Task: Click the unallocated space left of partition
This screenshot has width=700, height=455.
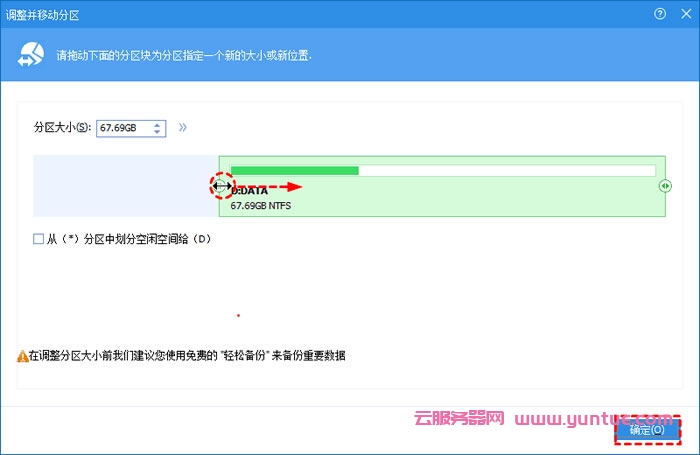Action: (123, 186)
